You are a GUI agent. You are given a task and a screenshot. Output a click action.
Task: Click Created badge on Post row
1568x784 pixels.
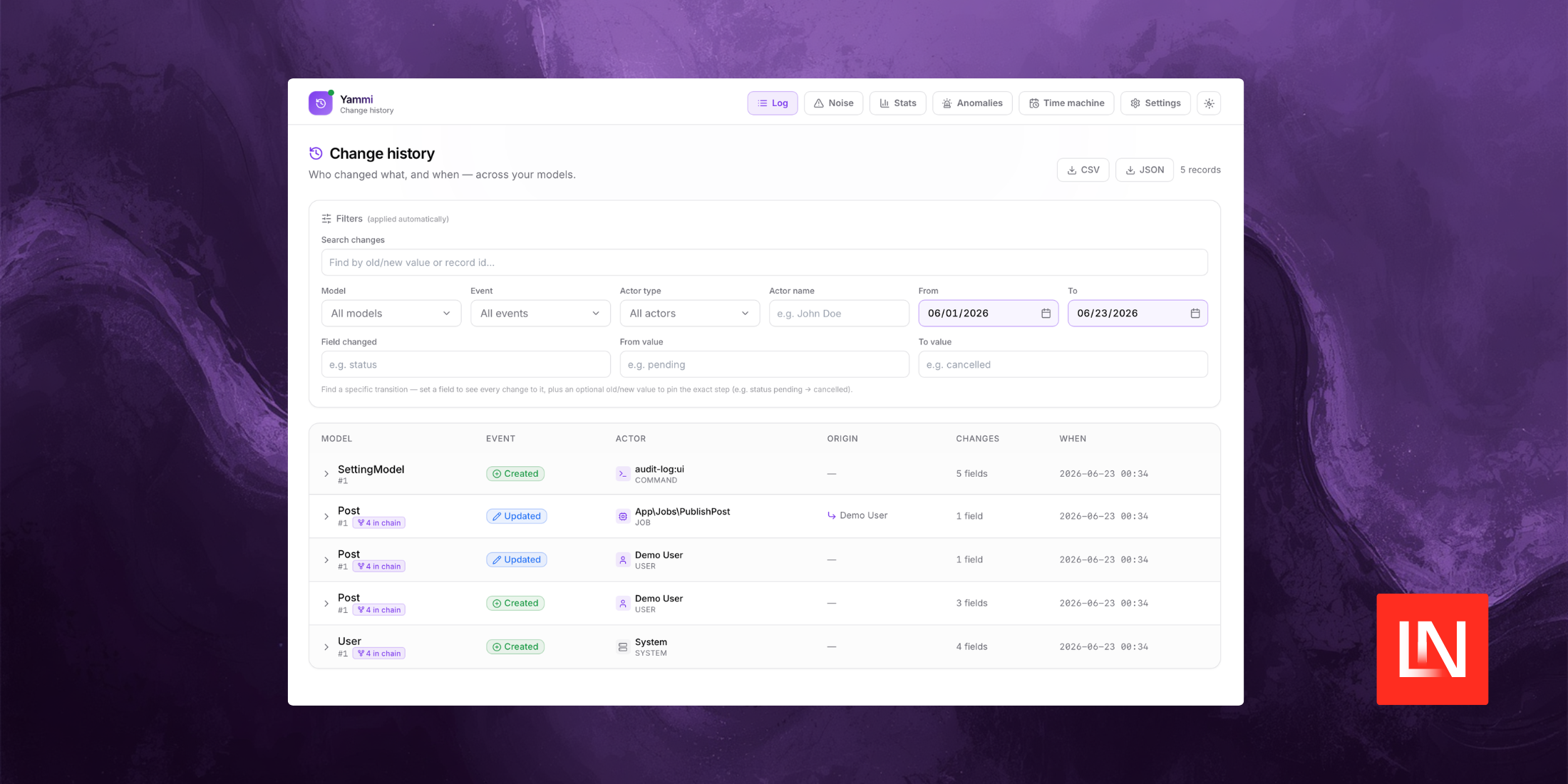(515, 603)
